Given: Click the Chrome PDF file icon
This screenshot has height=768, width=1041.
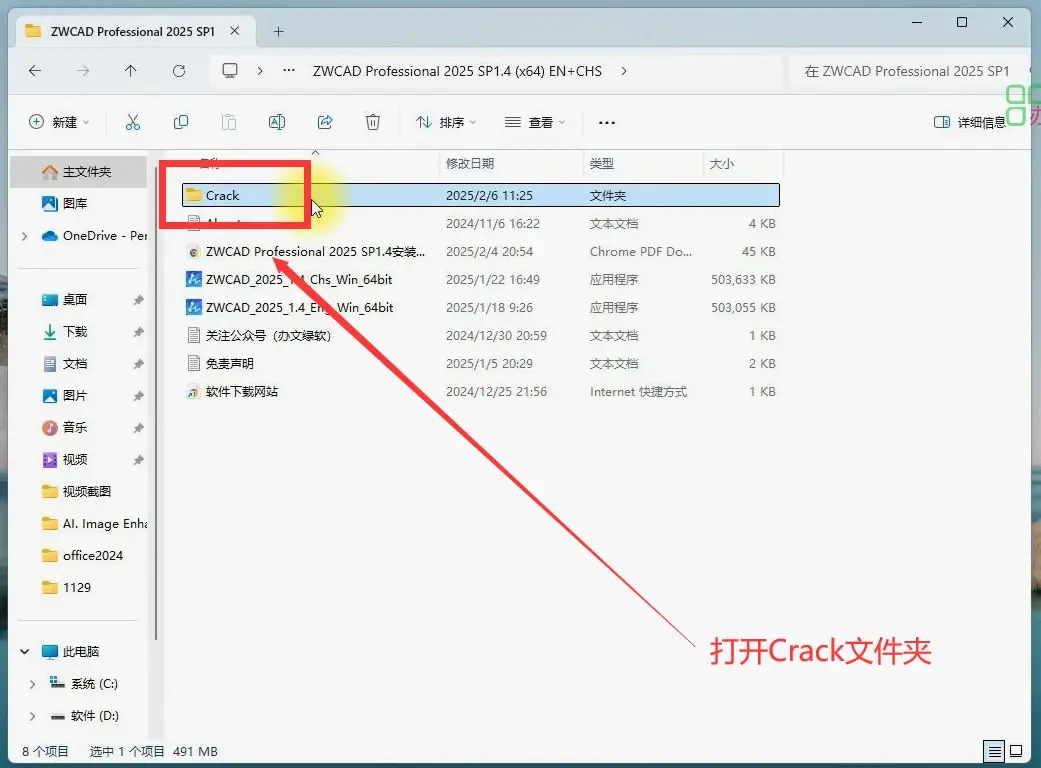Looking at the screenshot, I should [193, 252].
